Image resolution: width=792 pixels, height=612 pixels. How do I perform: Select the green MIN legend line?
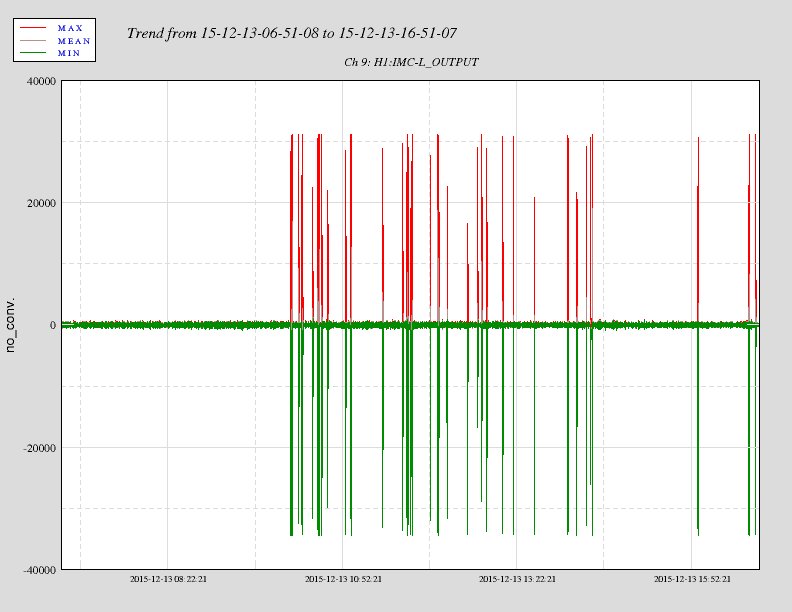(x=33, y=53)
